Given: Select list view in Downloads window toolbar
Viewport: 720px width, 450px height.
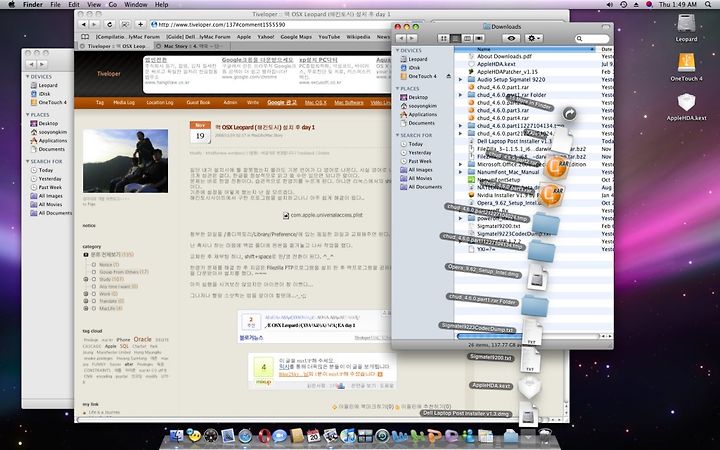Looking at the screenshot, I should (x=455, y=39).
